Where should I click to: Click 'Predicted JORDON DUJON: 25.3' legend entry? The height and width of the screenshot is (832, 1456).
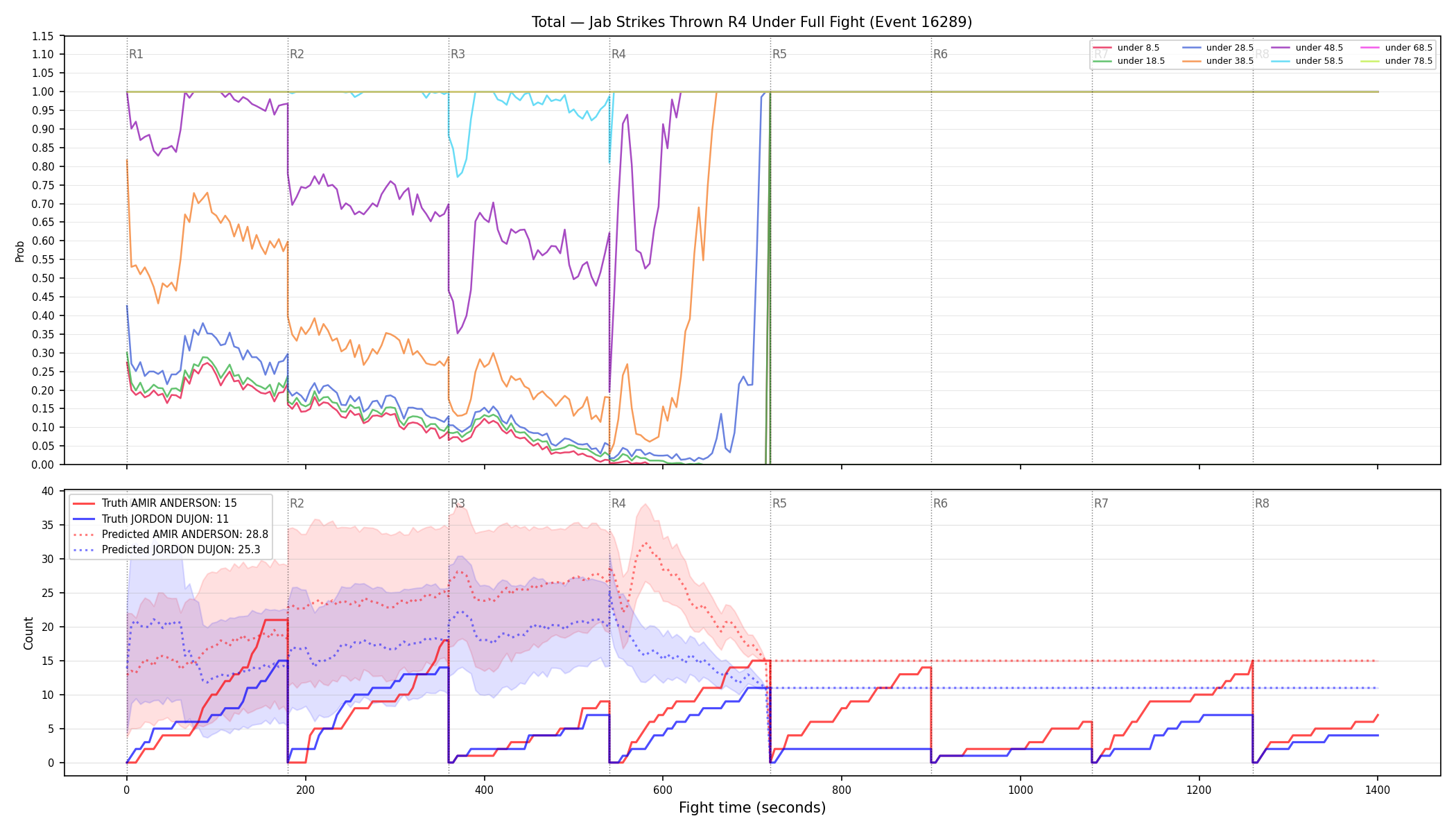[166, 550]
